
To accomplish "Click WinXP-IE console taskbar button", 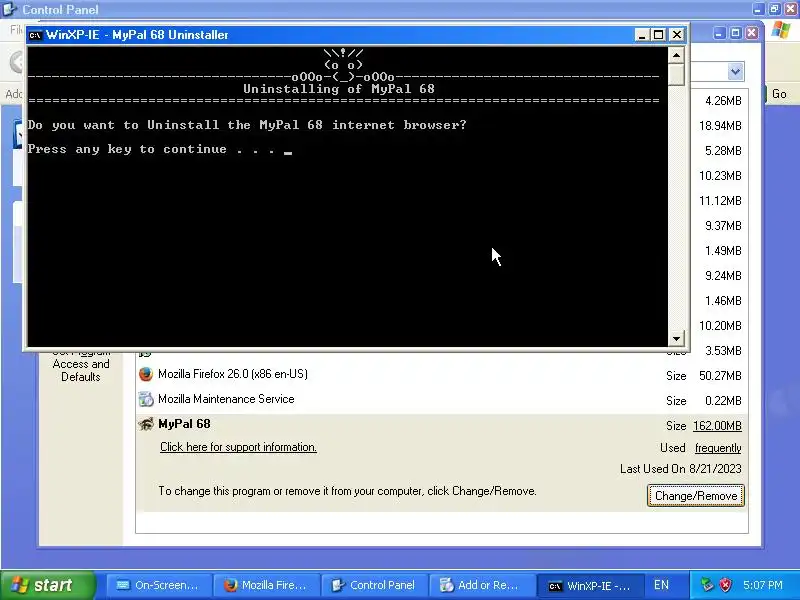I will [x=590, y=585].
